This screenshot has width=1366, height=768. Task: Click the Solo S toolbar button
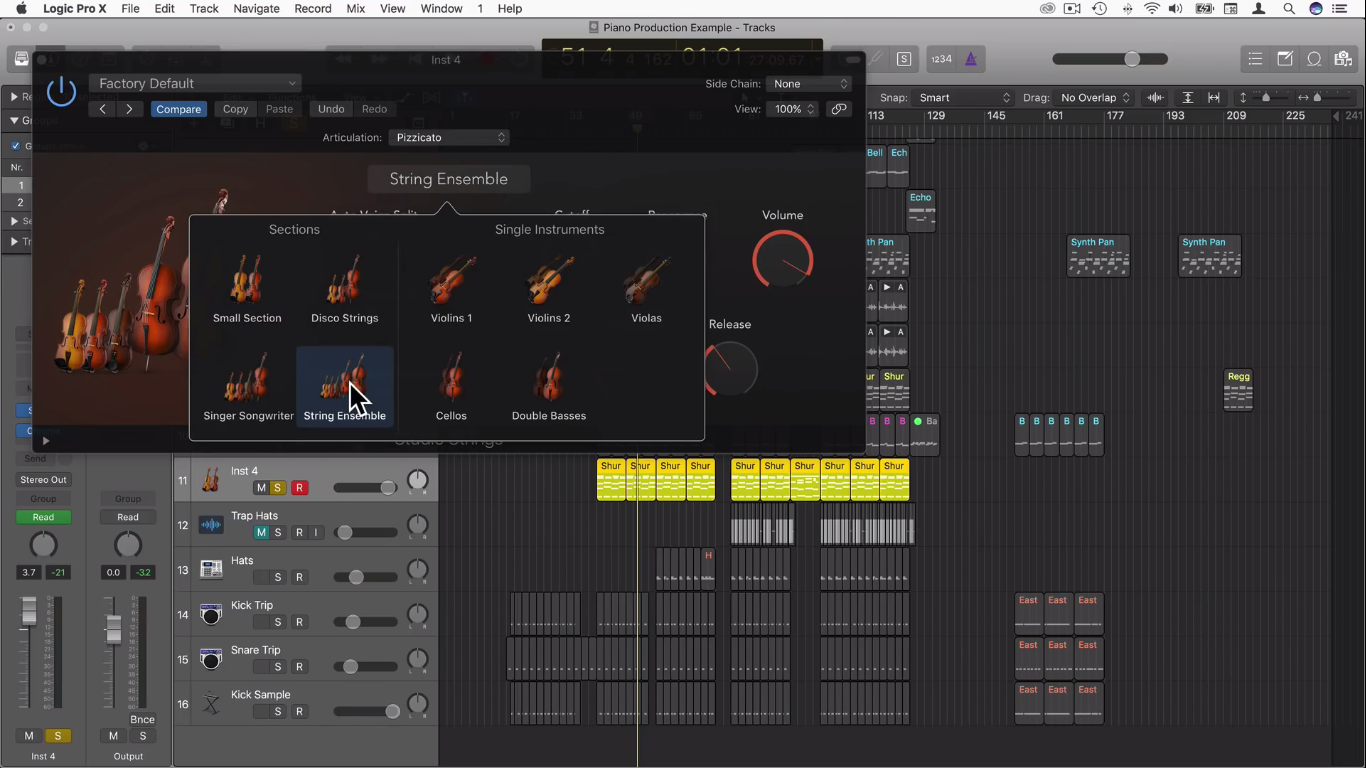pyautogui.click(x=904, y=59)
